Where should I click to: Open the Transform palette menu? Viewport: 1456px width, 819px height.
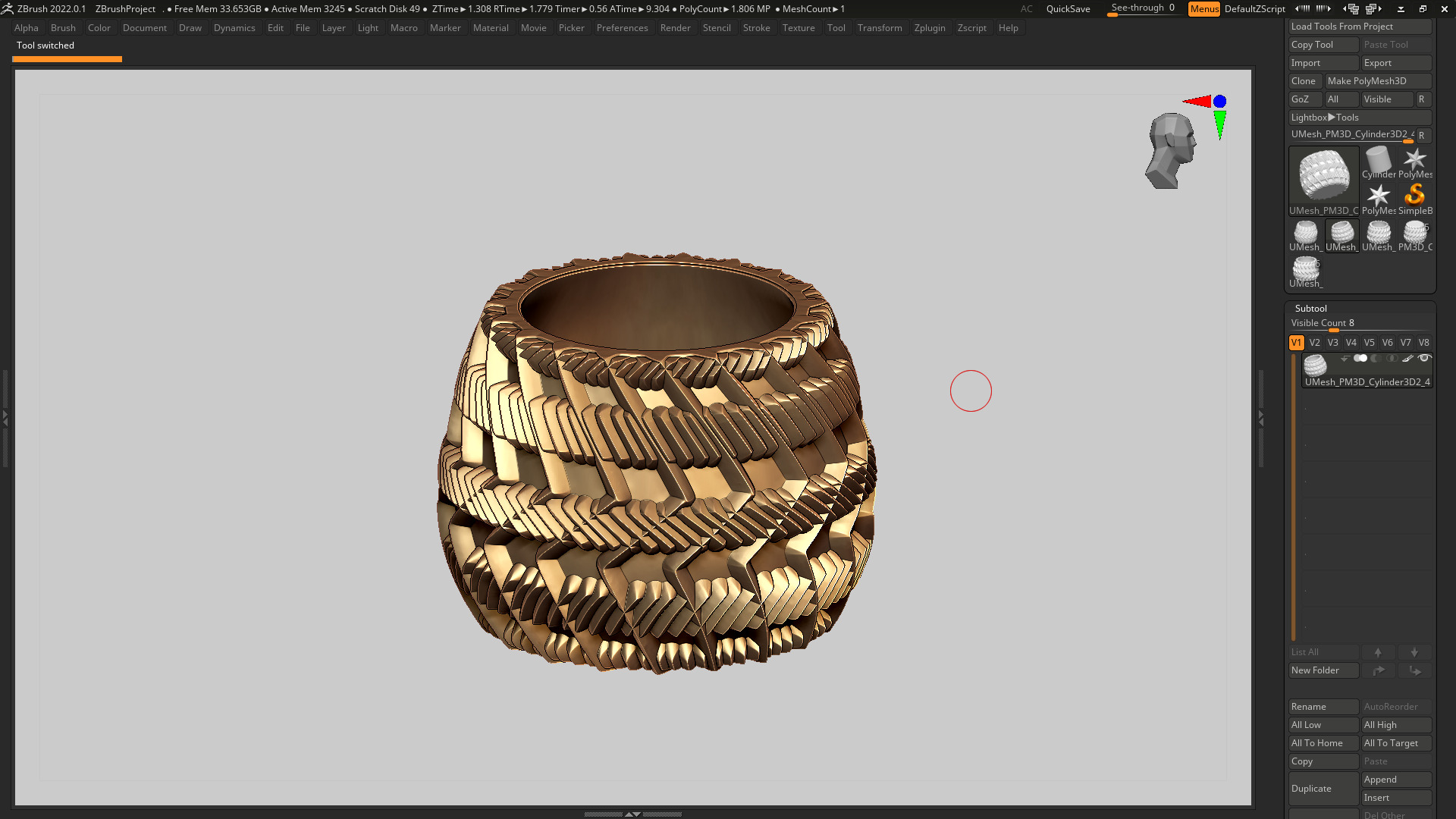(x=880, y=28)
